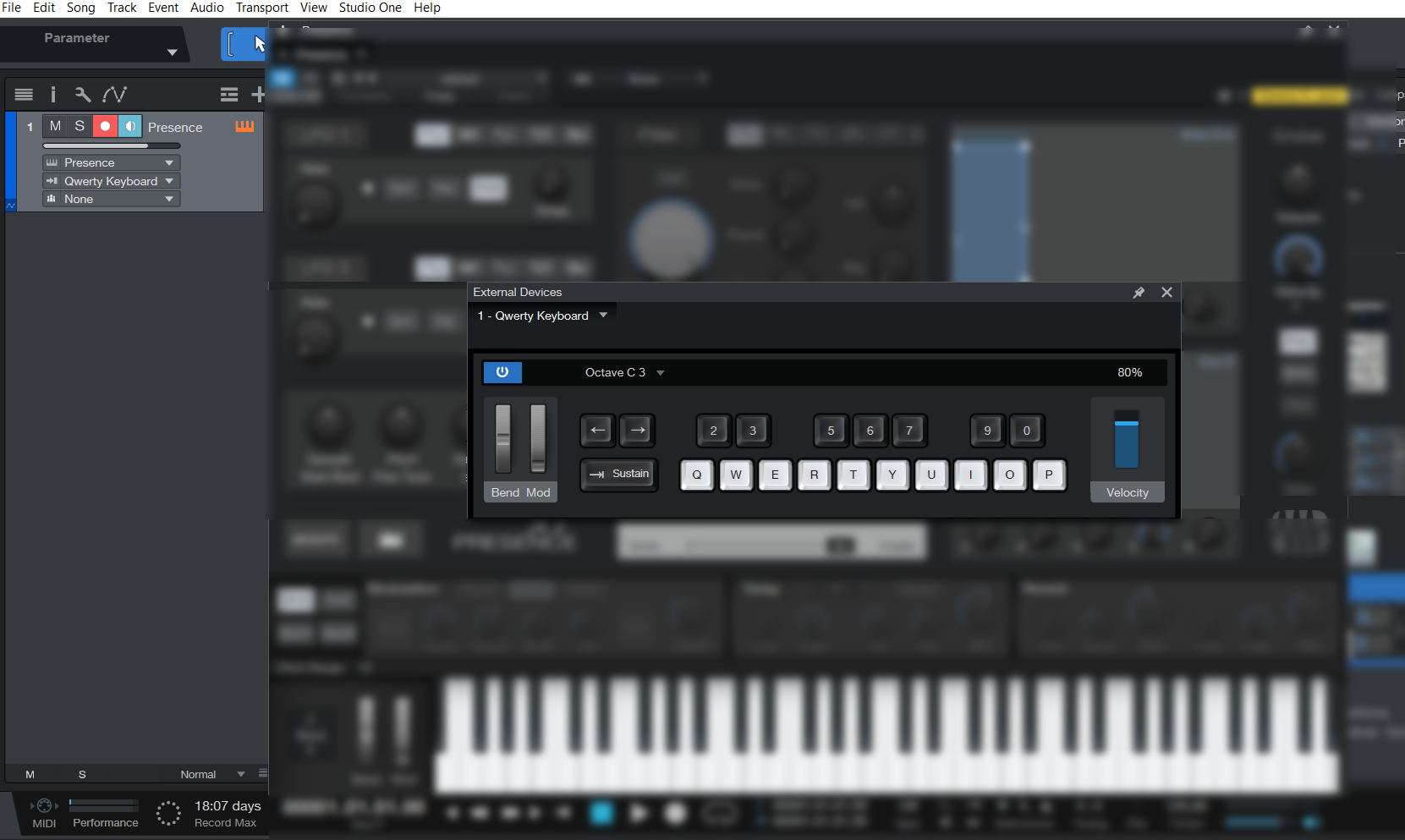1405x840 pixels.
Task: Pin the External Devices window
Action: point(1139,292)
